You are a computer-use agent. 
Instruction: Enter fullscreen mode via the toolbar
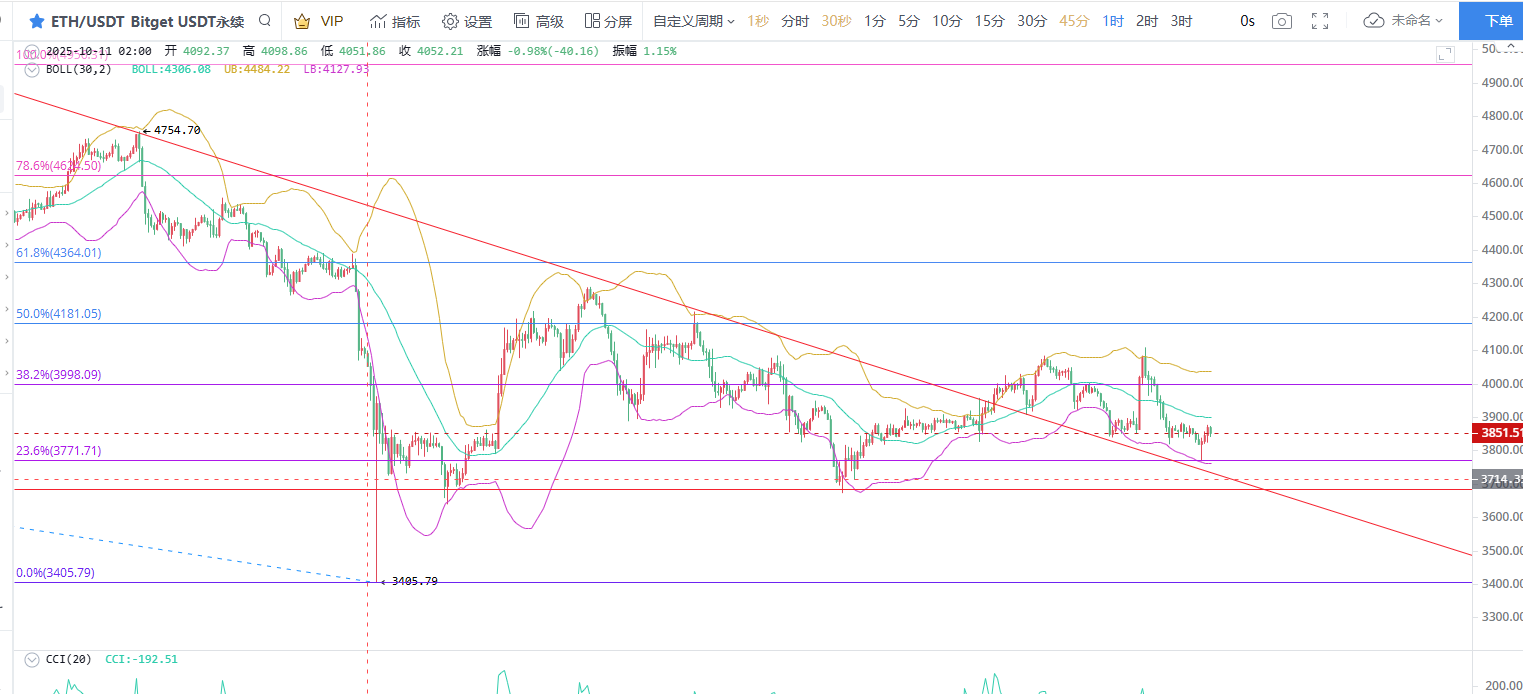(1320, 21)
